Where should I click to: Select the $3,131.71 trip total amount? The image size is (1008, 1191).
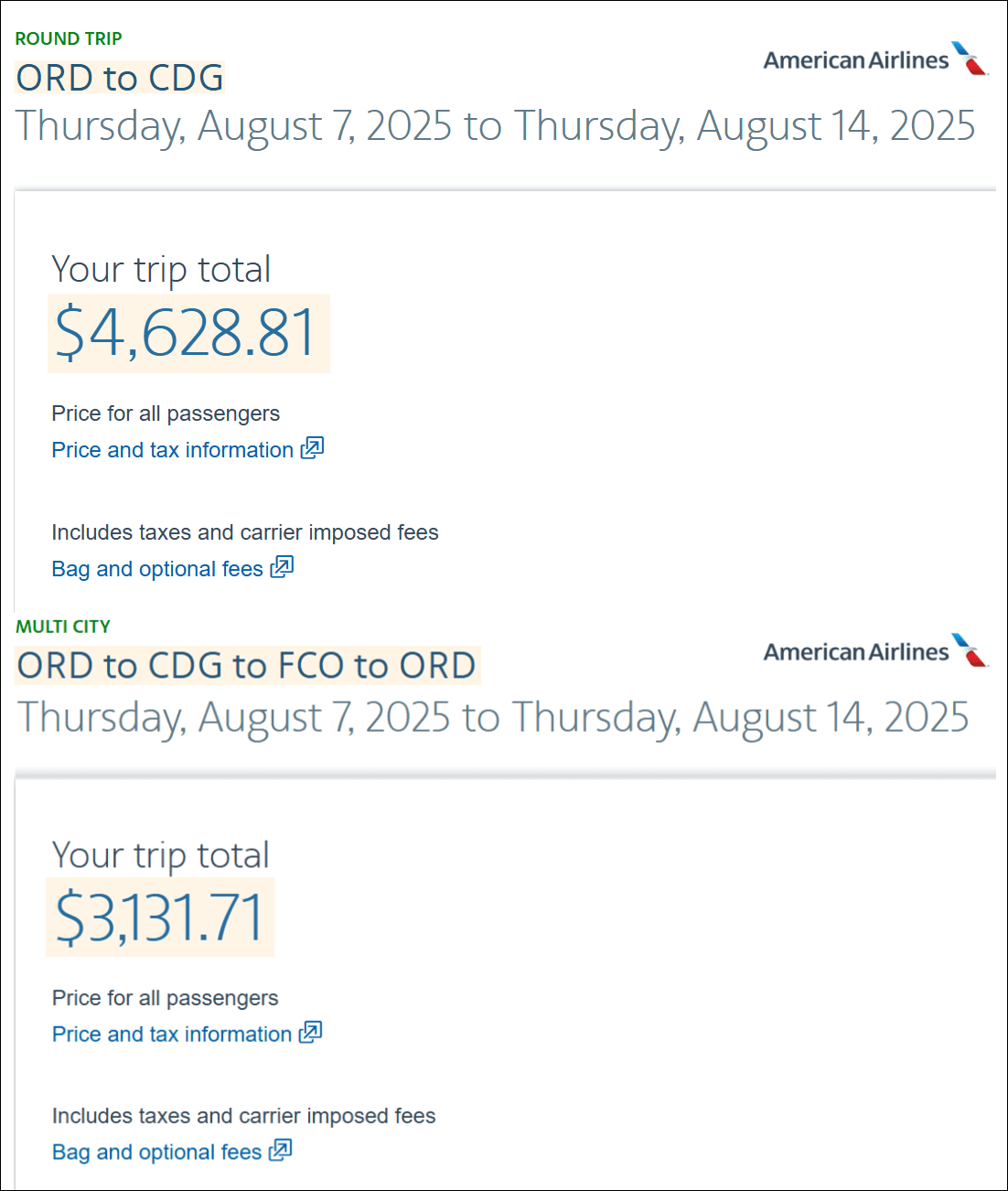point(160,917)
